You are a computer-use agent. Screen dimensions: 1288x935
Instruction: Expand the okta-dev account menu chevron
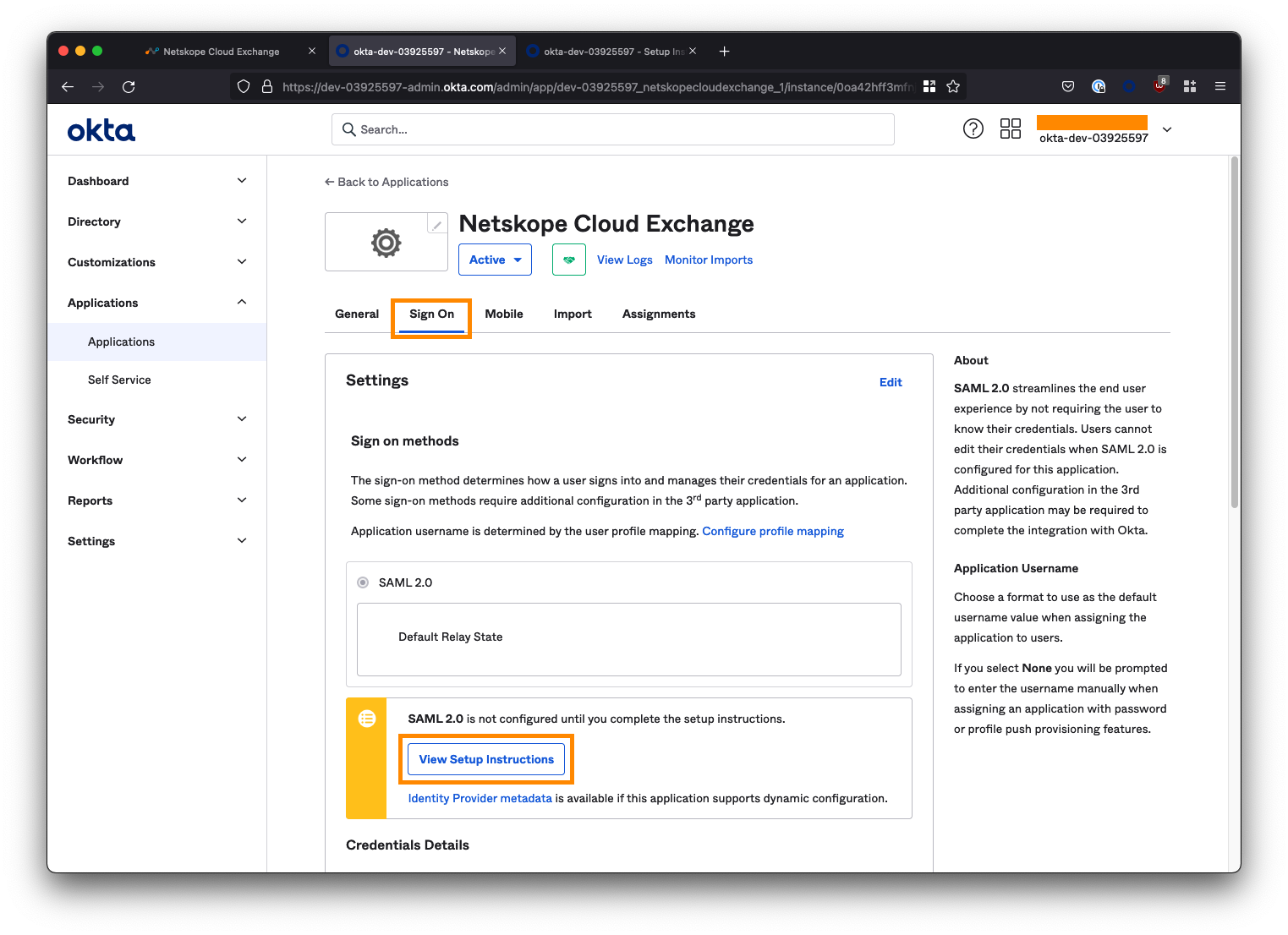tap(1167, 129)
